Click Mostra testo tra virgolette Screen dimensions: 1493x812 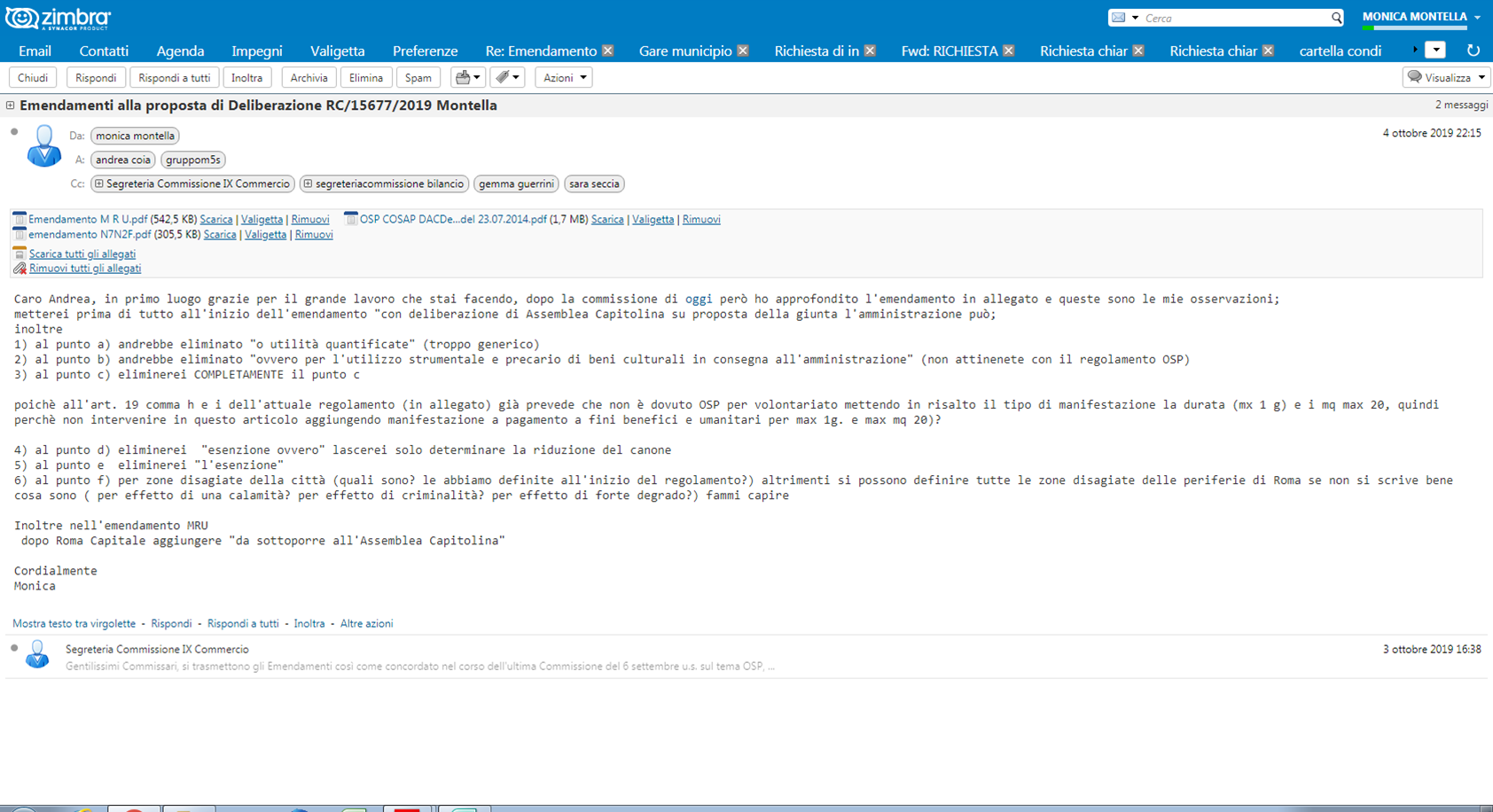pyautogui.click(x=74, y=624)
